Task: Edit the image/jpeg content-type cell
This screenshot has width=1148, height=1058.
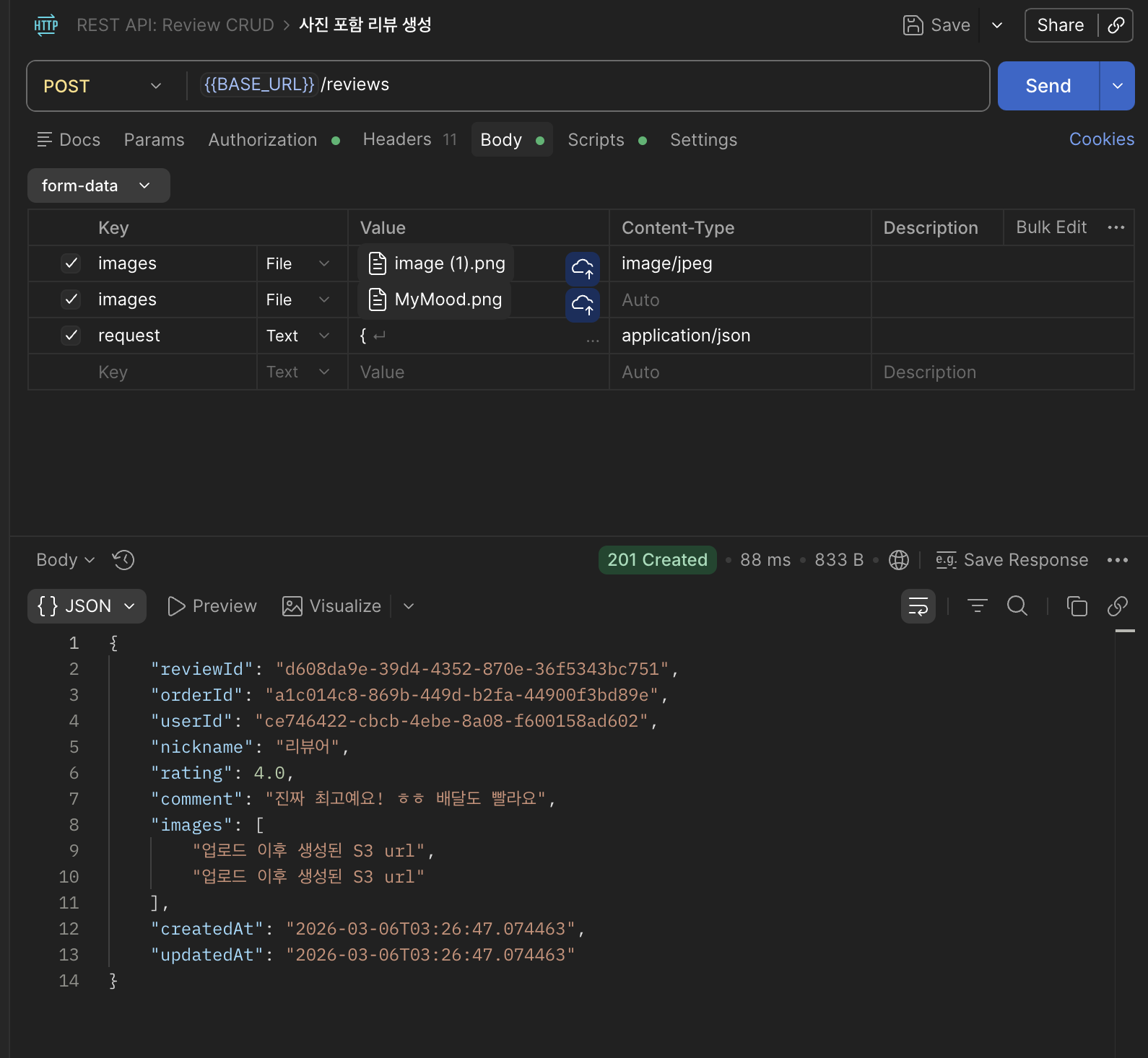Action: tap(740, 263)
